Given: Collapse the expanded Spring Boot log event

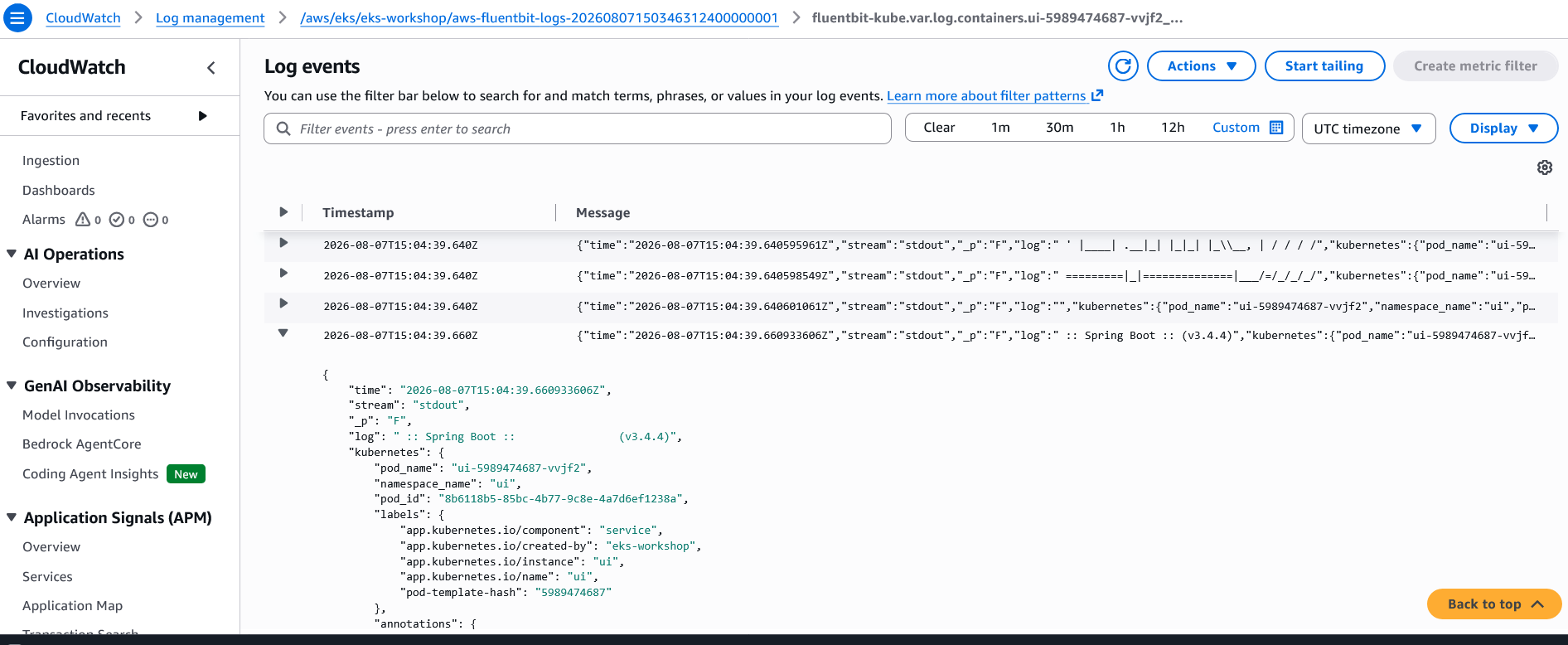Looking at the screenshot, I should click(x=283, y=333).
